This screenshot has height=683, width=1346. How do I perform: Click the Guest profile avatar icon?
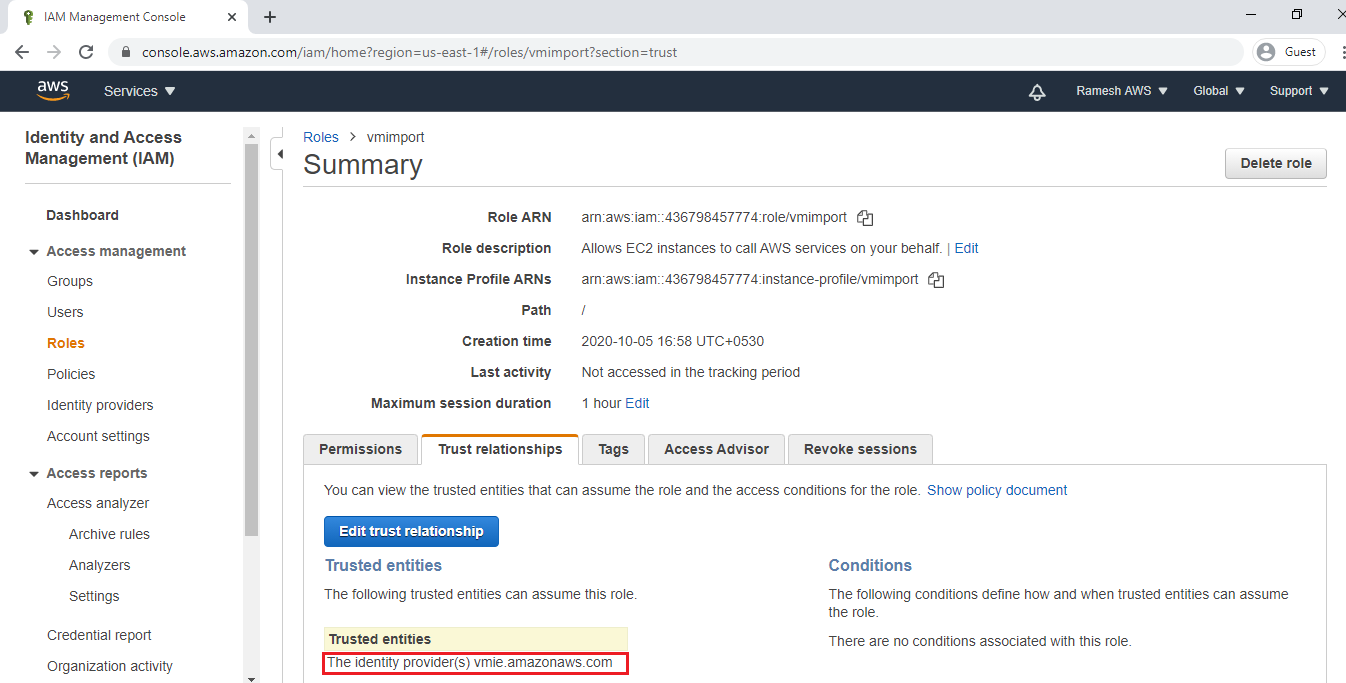point(1267,52)
